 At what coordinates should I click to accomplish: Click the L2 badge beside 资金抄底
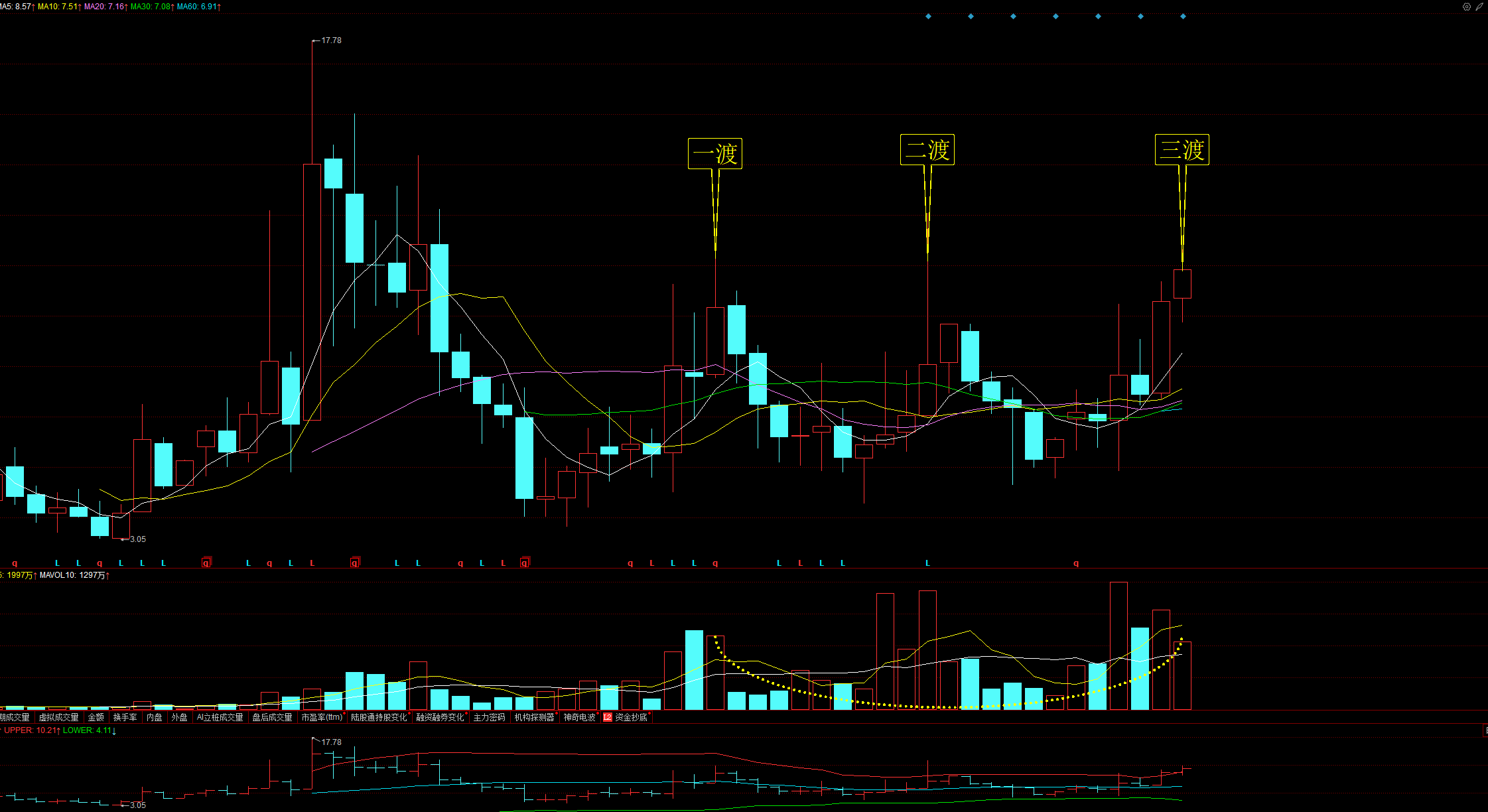pos(607,717)
